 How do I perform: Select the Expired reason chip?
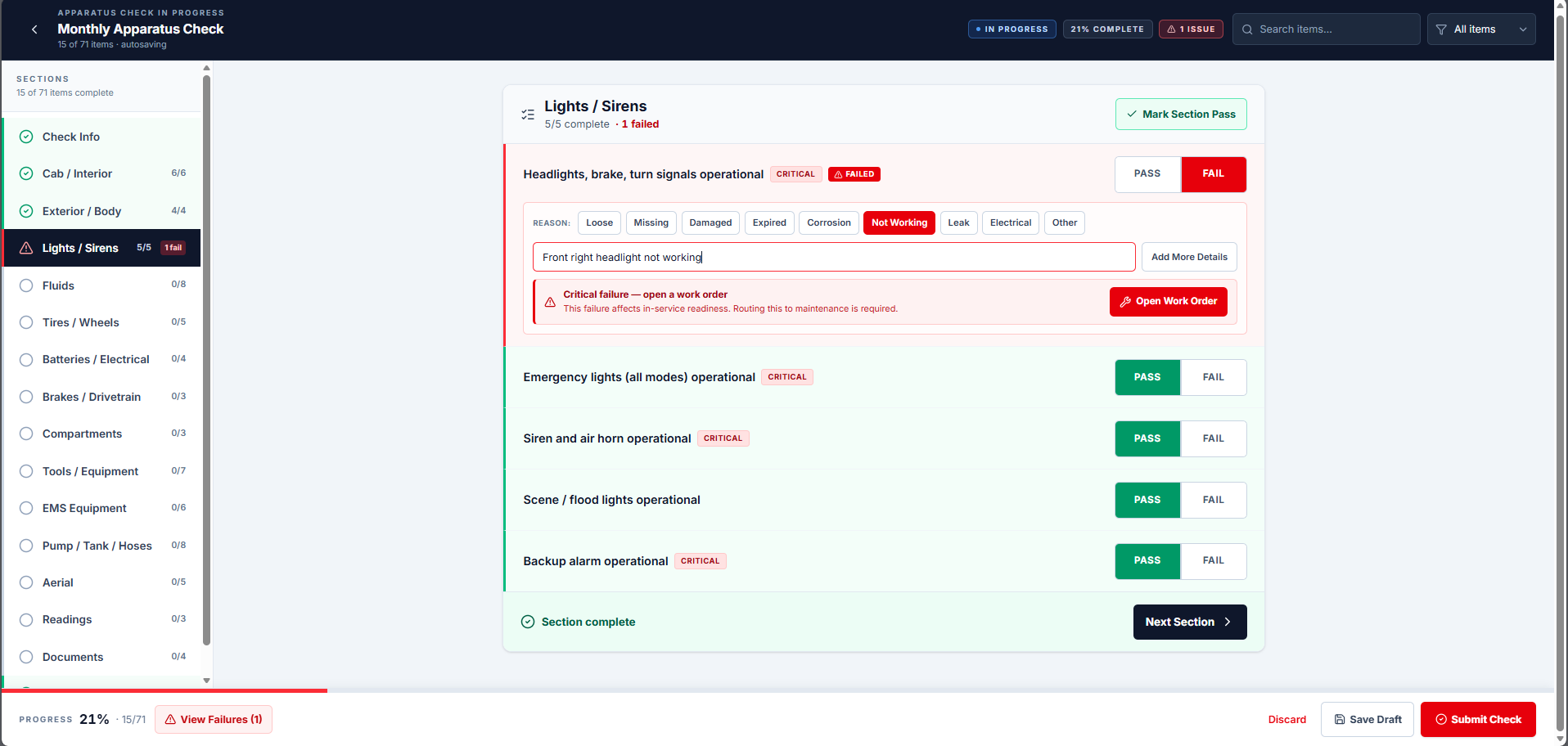pos(769,222)
